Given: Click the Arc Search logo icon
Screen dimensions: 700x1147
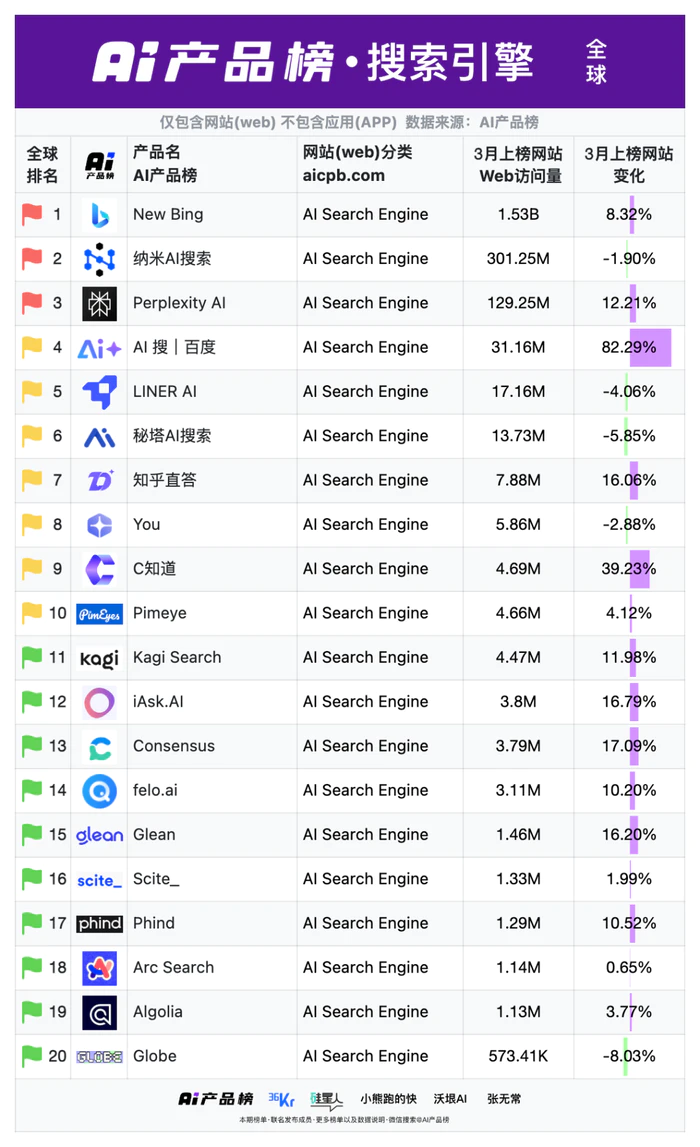Looking at the screenshot, I should tap(99, 969).
